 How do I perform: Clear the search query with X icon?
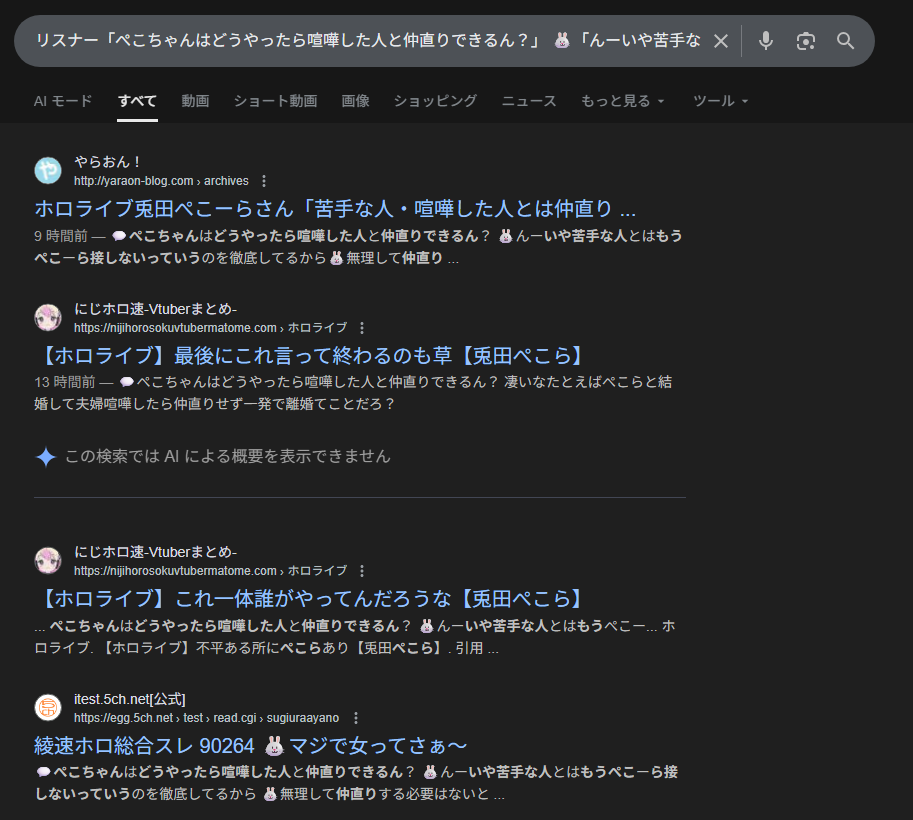click(x=720, y=41)
